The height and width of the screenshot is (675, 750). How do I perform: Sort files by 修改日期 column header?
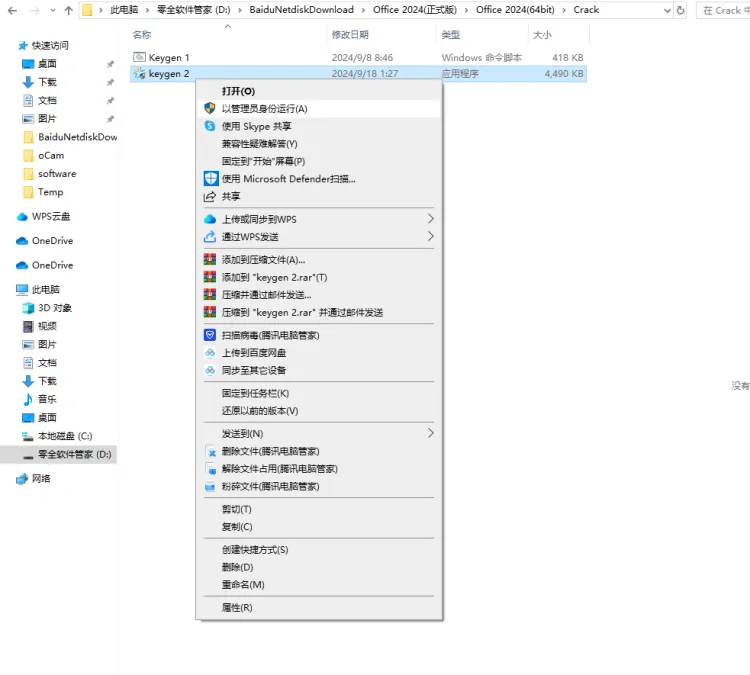tap(350, 35)
